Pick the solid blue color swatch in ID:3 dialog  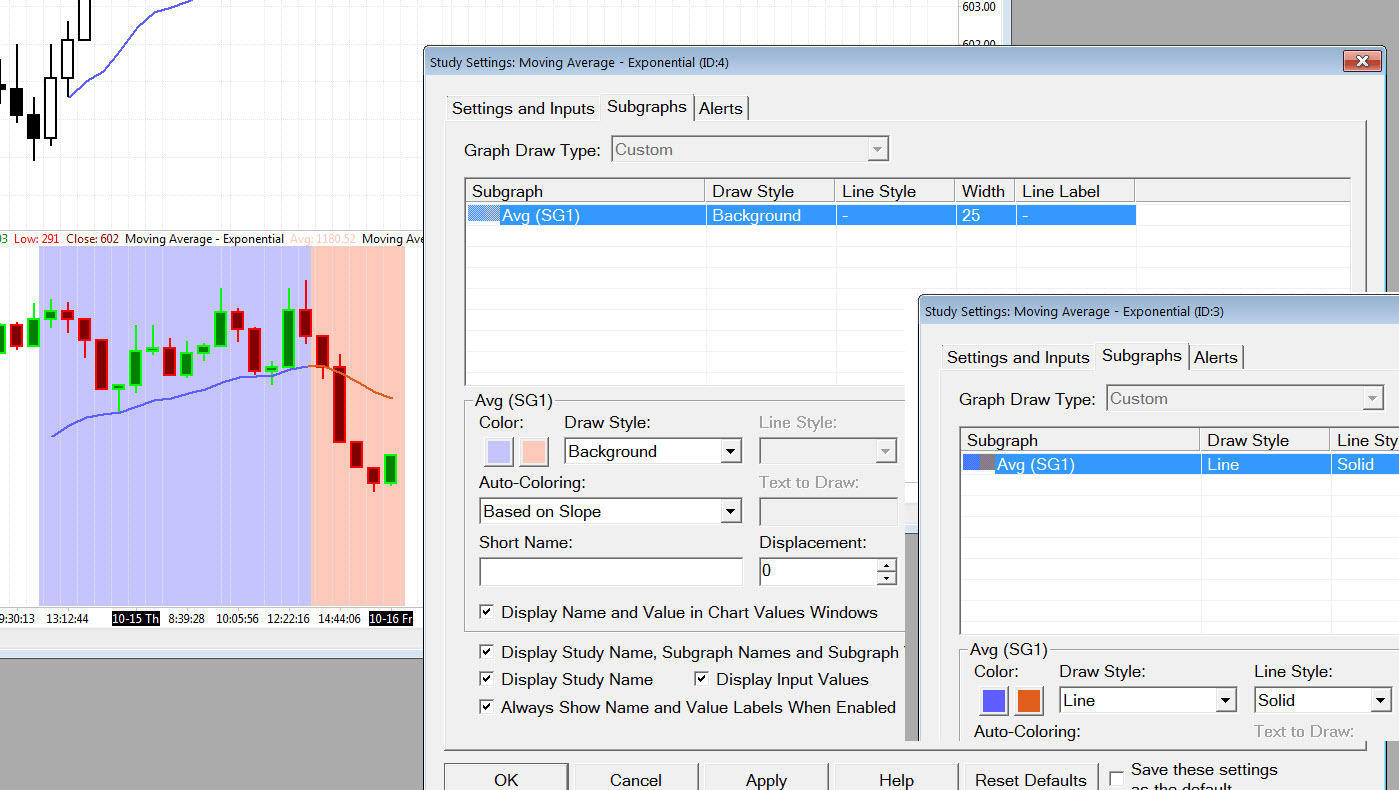pyautogui.click(x=994, y=701)
